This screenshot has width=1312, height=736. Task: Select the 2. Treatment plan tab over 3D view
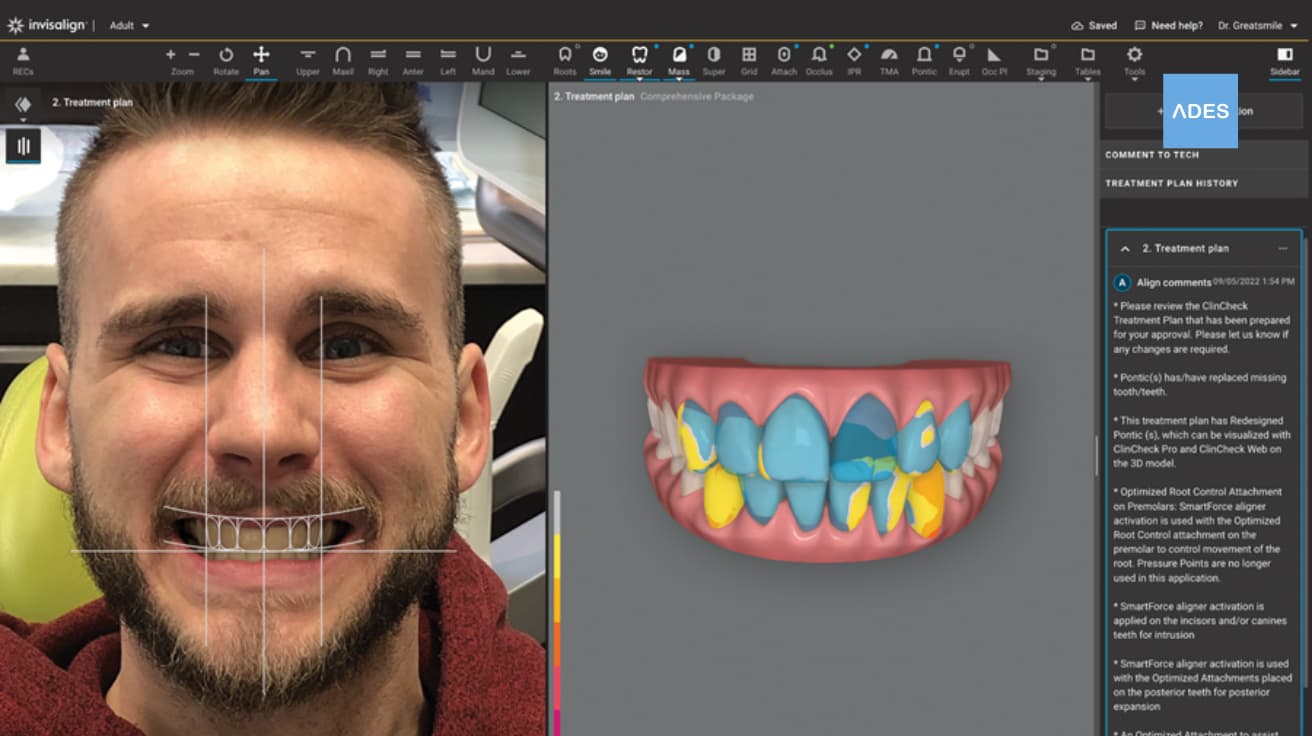click(594, 97)
